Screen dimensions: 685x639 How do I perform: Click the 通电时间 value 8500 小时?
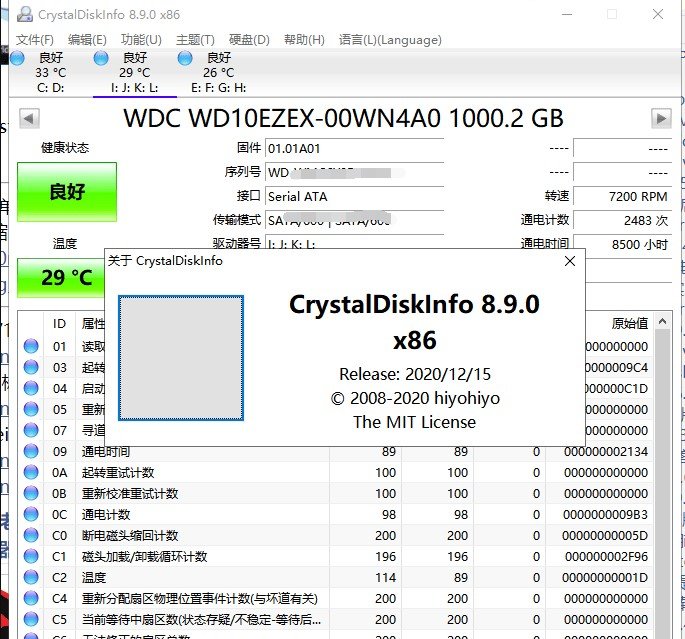click(x=623, y=244)
